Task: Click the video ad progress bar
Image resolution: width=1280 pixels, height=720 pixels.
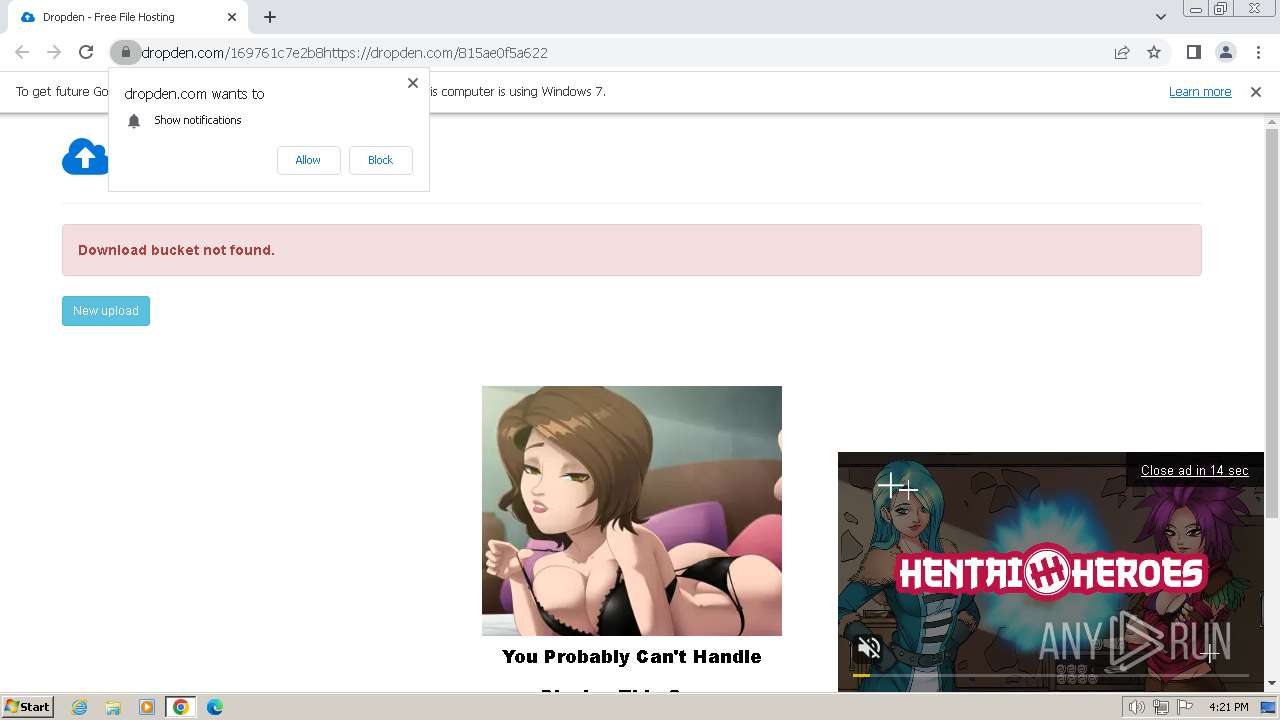Action: [x=1051, y=676]
